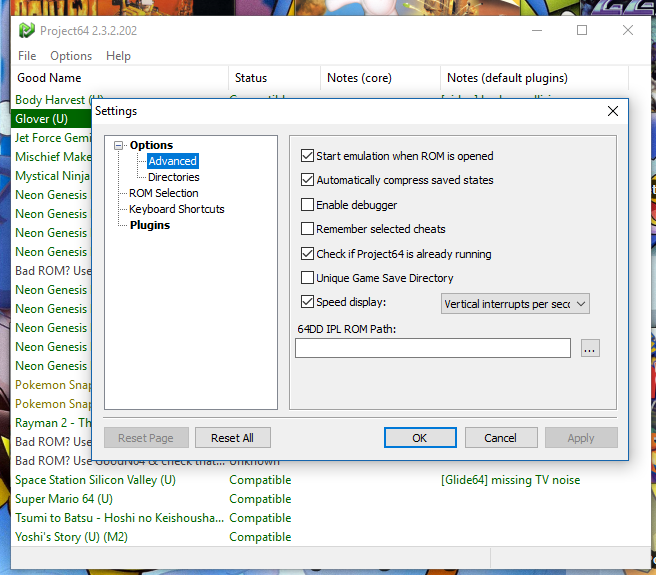Select Body Harvest ROM entry

point(53,100)
